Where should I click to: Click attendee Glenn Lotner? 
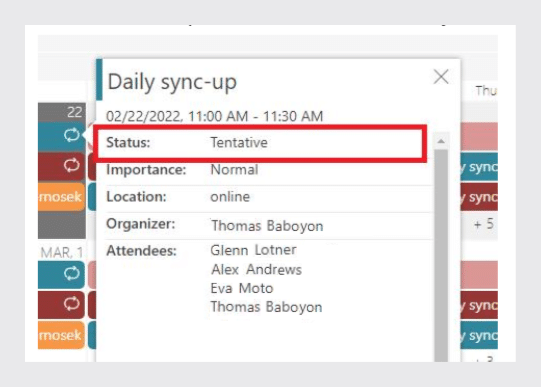tap(253, 250)
